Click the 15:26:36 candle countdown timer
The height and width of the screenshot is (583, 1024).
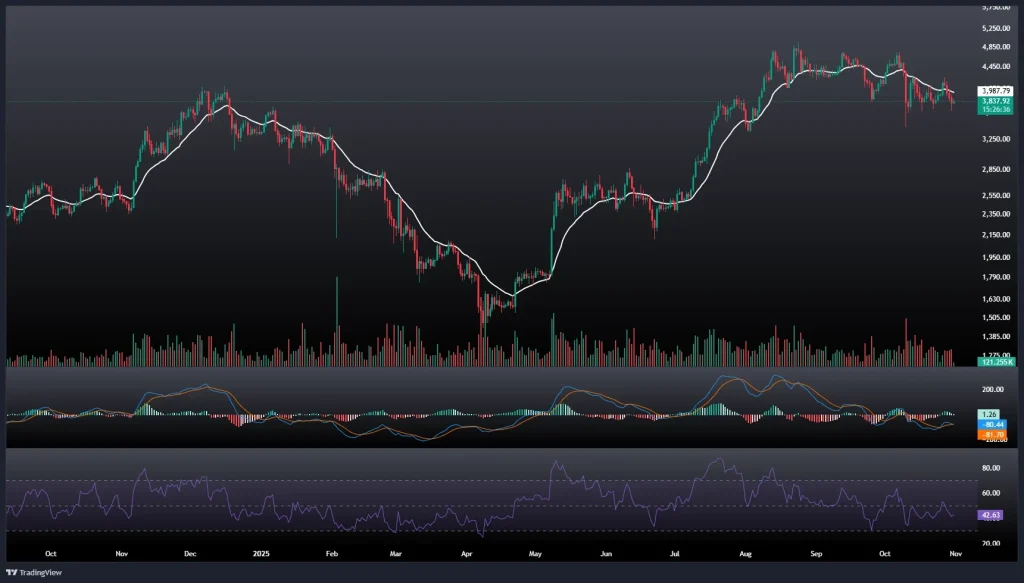pyautogui.click(x=993, y=108)
